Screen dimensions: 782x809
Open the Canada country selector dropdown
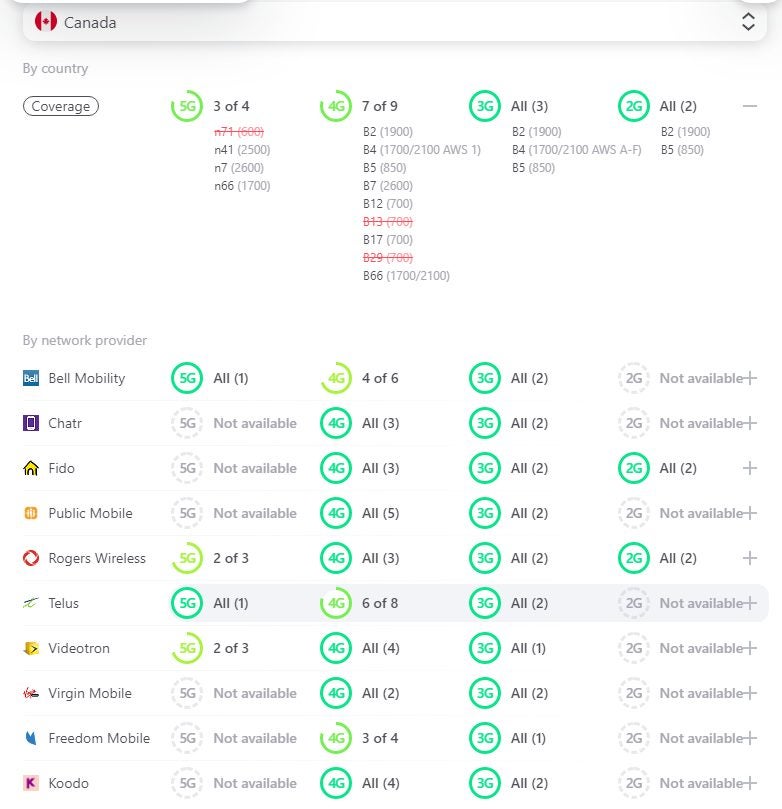(x=395, y=22)
